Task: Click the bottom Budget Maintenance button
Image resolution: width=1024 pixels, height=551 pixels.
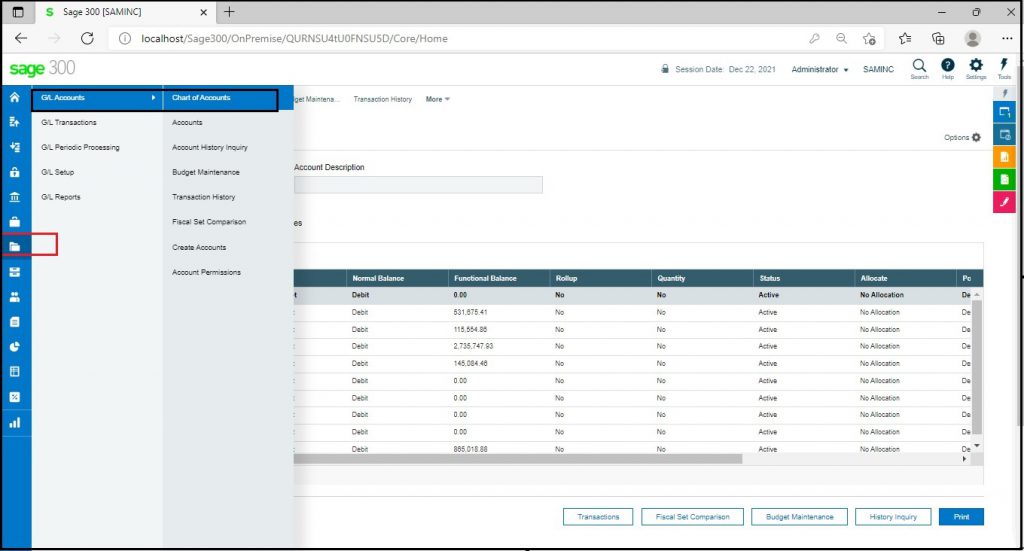Action: [799, 516]
